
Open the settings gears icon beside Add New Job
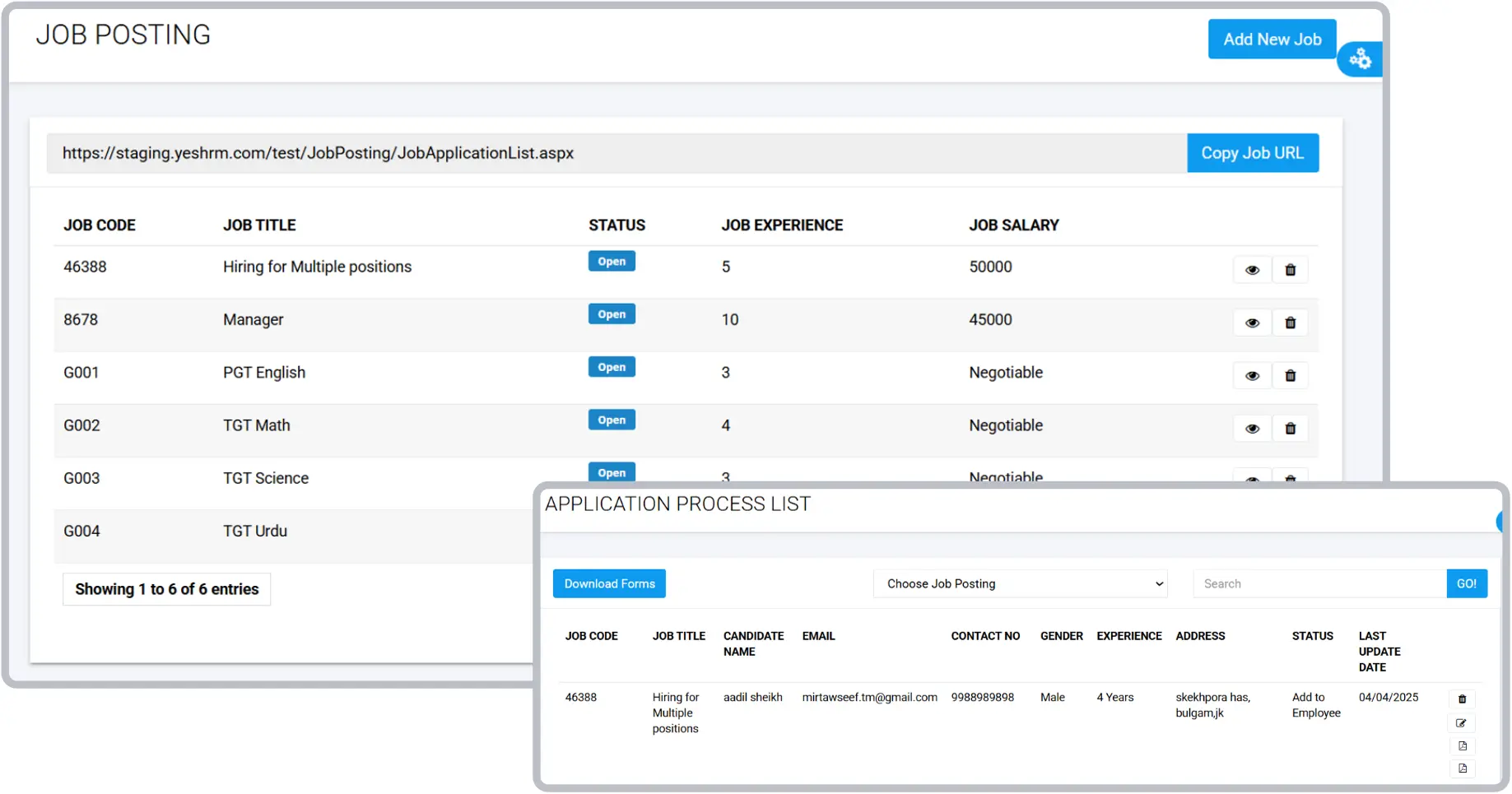click(1360, 59)
